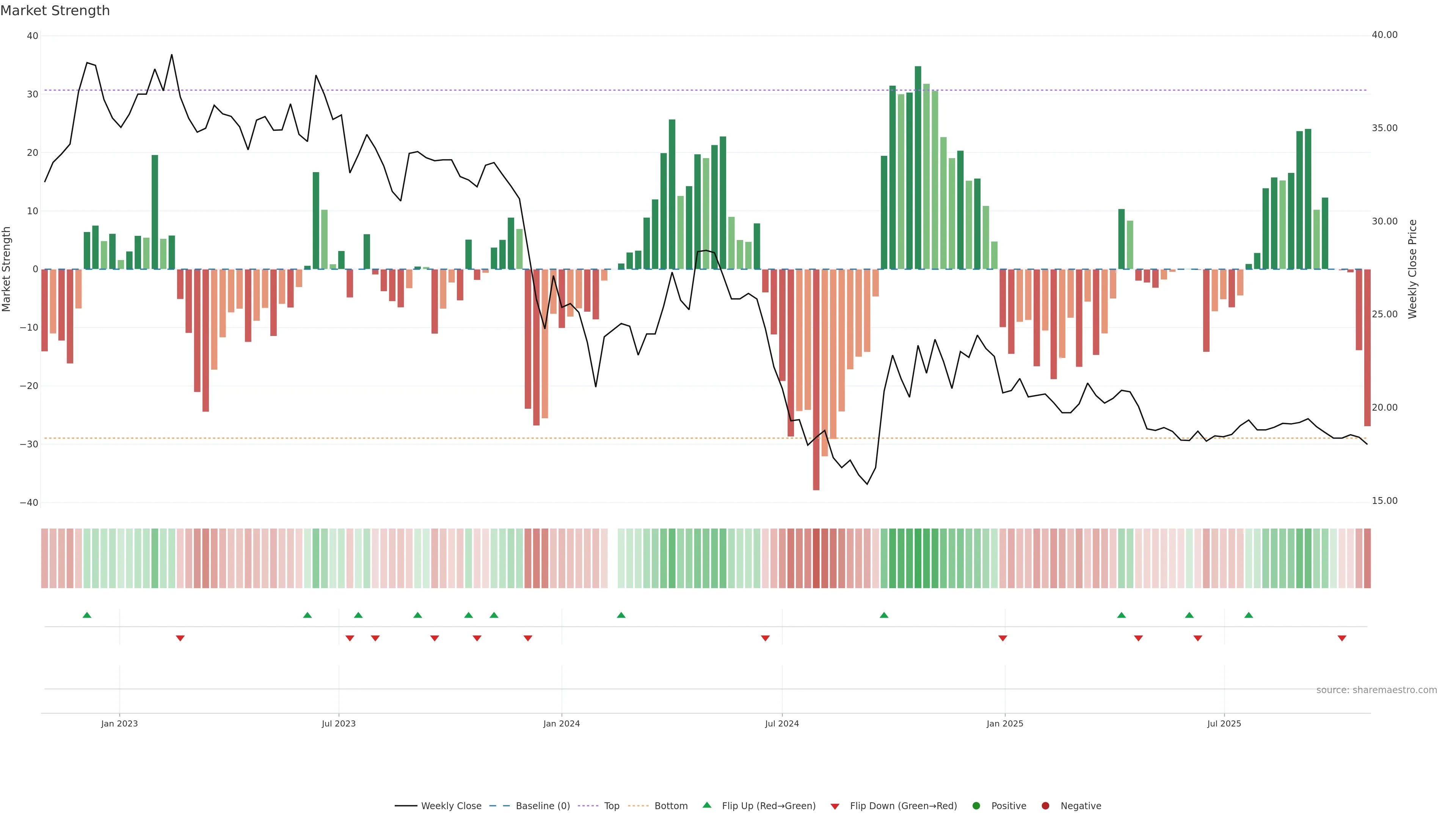Click the Market Strength chart title

(x=55, y=11)
